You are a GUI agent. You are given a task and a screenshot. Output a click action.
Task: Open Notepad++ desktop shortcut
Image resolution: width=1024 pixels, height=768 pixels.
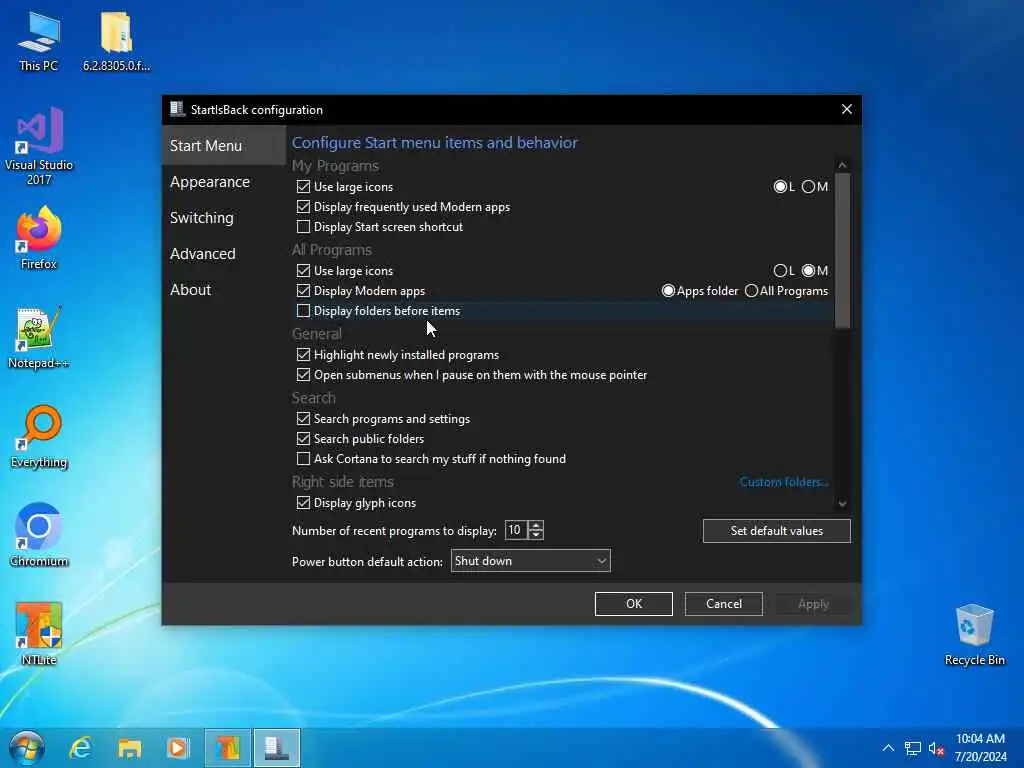[39, 338]
